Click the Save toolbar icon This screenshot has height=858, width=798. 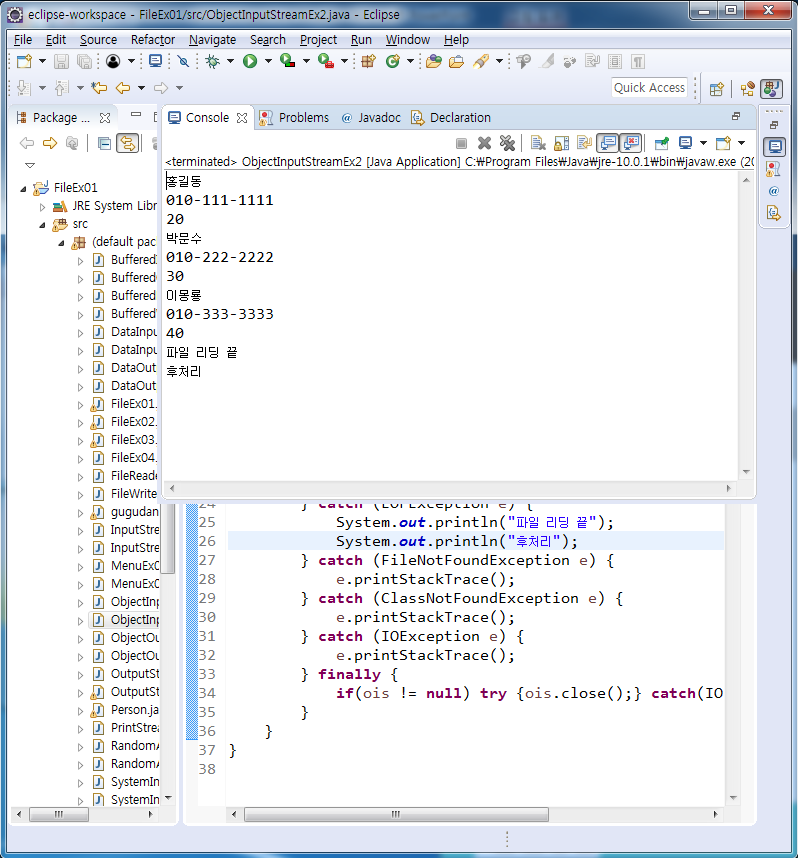pyautogui.click(x=61, y=61)
